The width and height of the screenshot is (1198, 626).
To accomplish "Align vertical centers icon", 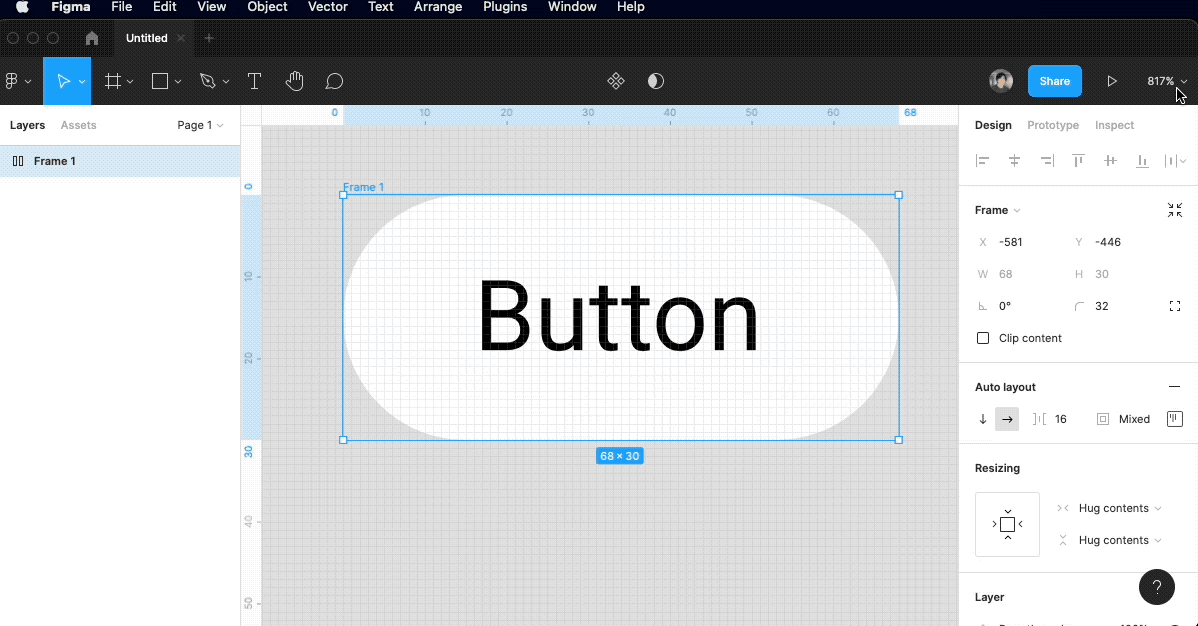I will [x=1110, y=161].
